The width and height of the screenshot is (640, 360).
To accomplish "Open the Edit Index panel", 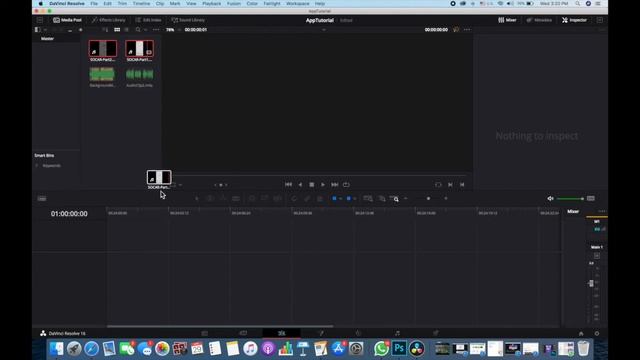I will 148,20.
